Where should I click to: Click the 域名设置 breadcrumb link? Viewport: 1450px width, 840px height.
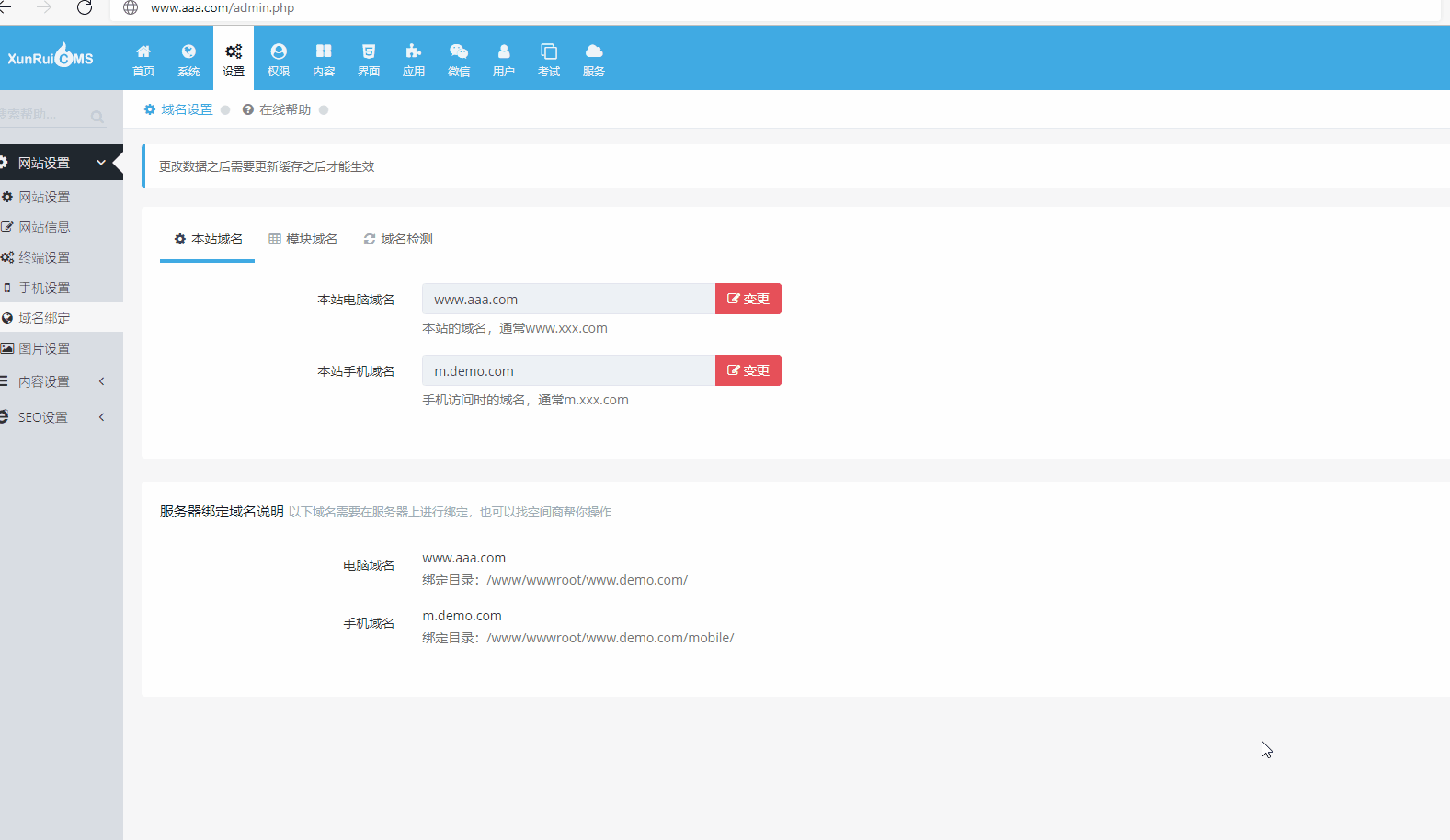pyautogui.click(x=187, y=109)
